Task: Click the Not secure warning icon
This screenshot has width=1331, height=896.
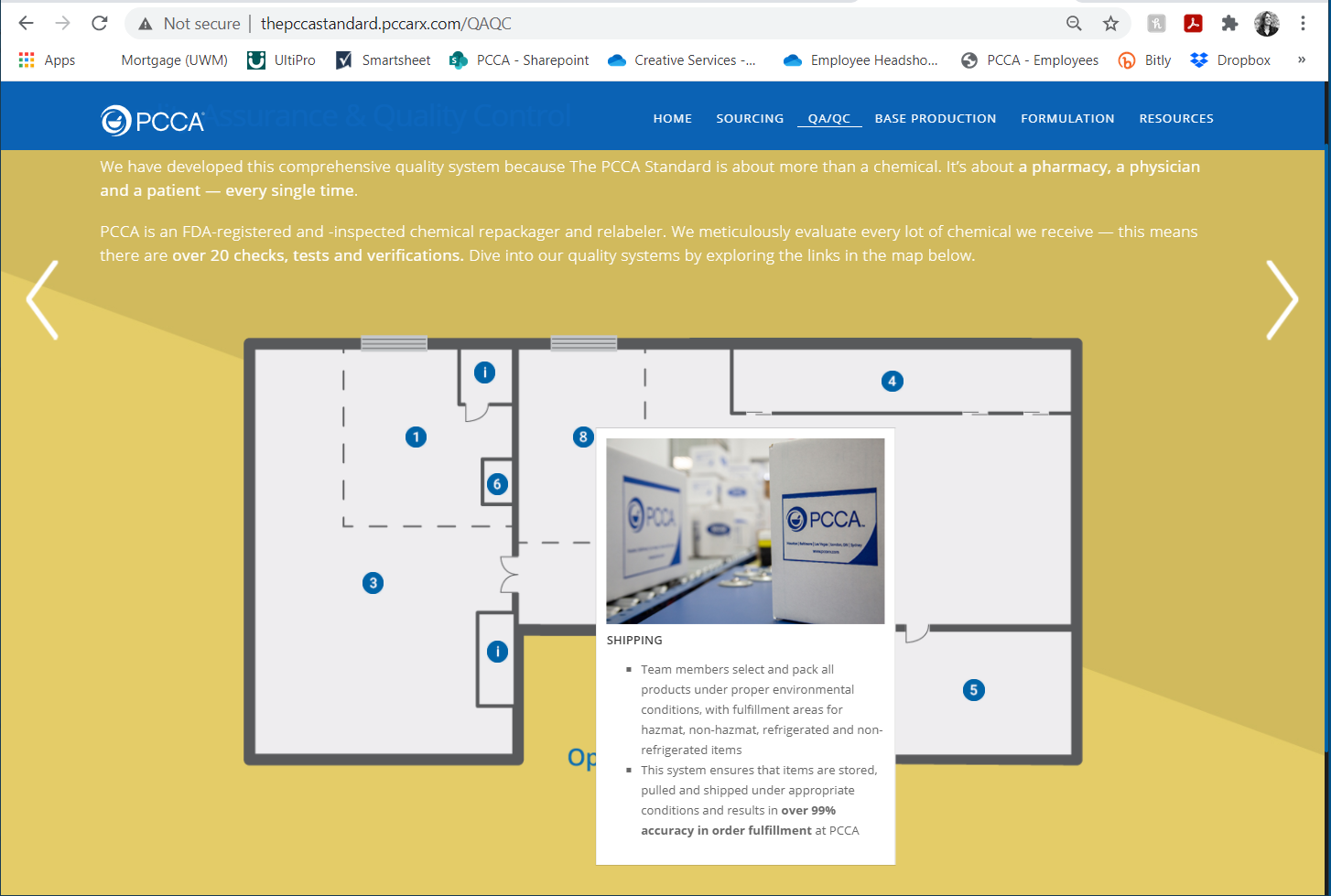Action: point(145,25)
